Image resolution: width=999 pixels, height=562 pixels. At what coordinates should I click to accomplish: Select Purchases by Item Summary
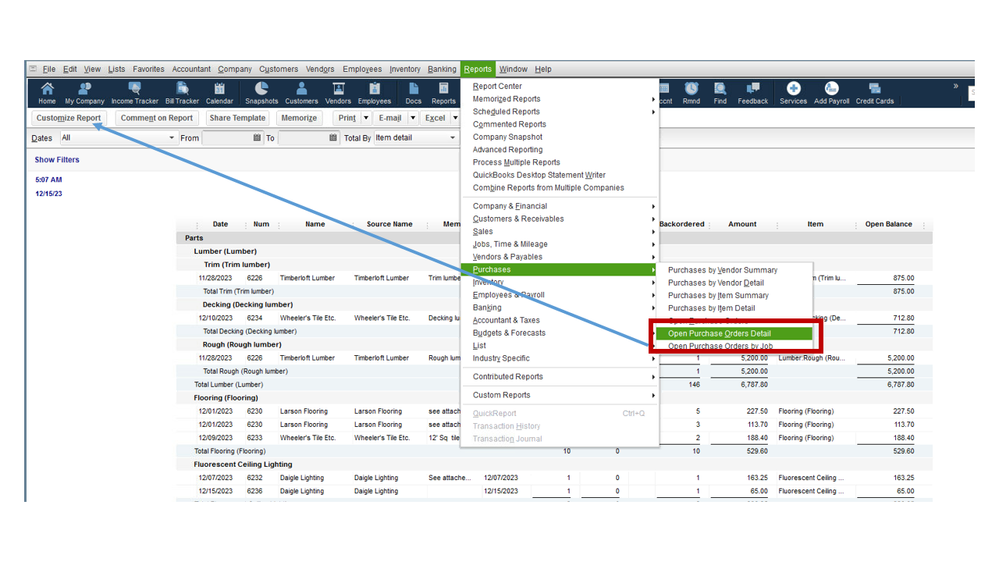coord(736,296)
